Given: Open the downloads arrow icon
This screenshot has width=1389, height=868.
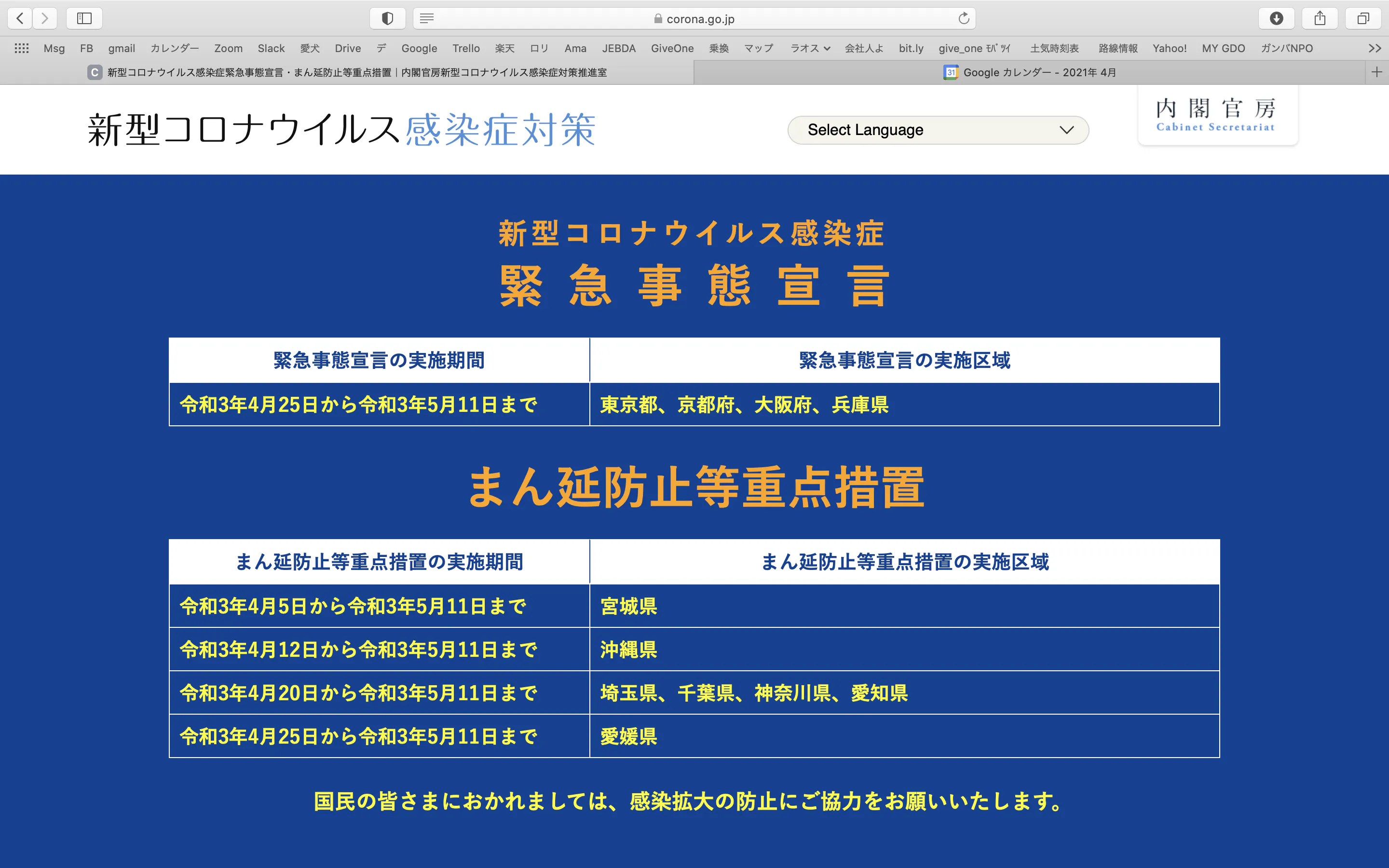Looking at the screenshot, I should coord(1276,18).
